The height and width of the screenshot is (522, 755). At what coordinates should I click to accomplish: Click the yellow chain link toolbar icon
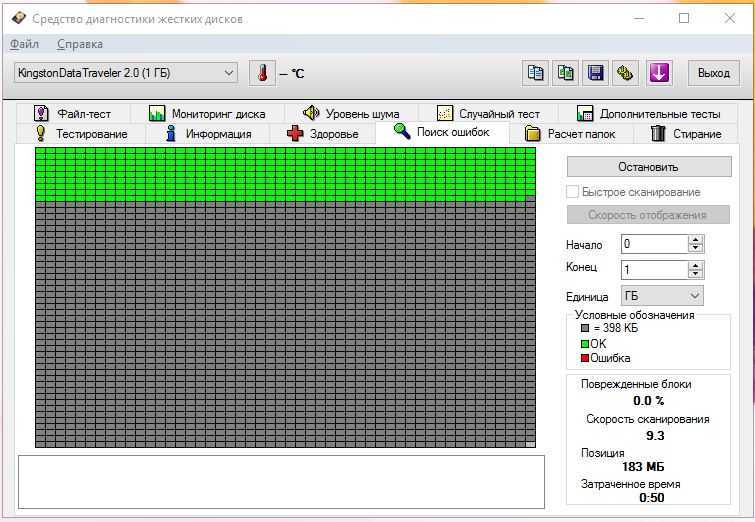[625, 74]
